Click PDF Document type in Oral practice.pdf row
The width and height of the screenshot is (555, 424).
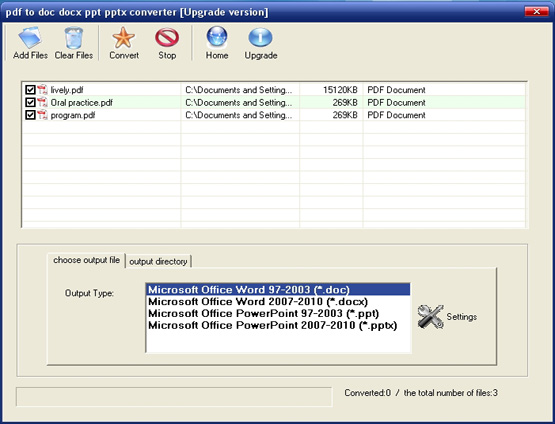(x=396, y=103)
